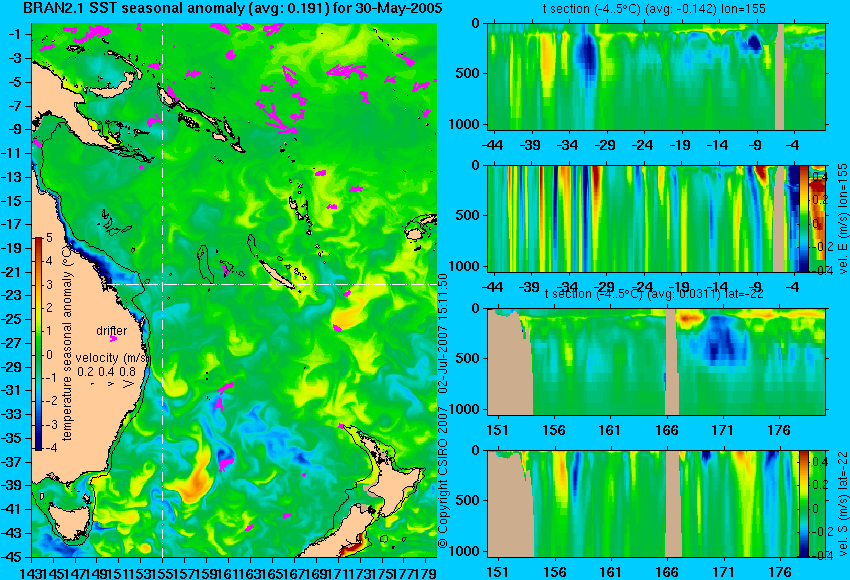Click the BRAN2.1 SST seasonal anomaly title
The width and height of the screenshot is (850, 580).
pyautogui.click(x=233, y=9)
